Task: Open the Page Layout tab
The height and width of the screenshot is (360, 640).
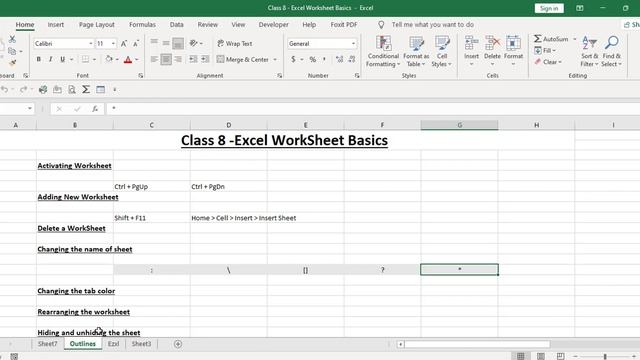Action: pyautogui.click(x=97, y=24)
